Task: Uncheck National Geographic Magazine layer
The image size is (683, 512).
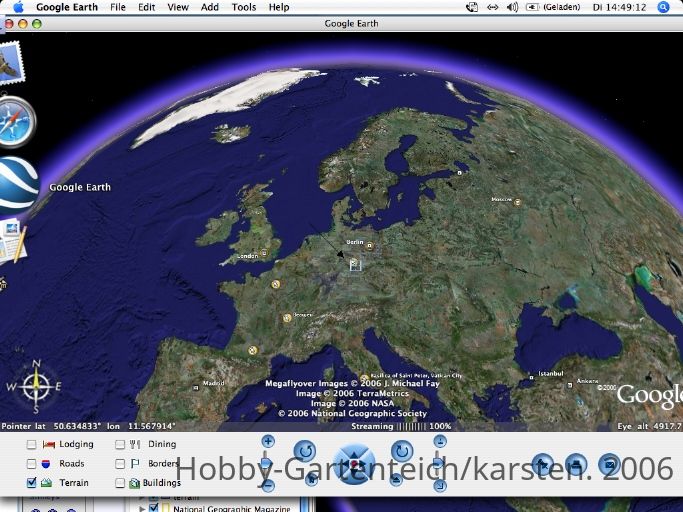Action: click(153, 508)
